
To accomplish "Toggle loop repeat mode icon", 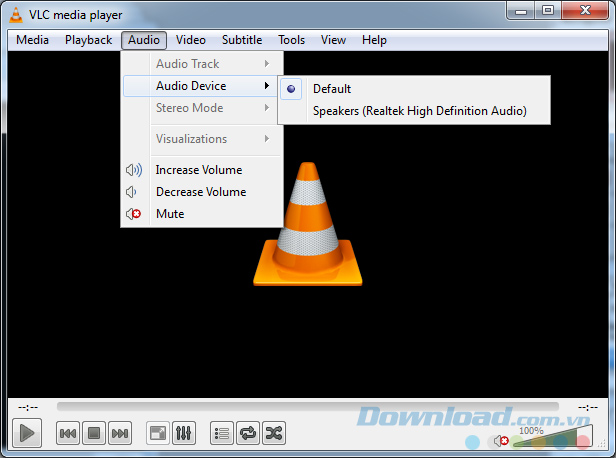I will (248, 433).
